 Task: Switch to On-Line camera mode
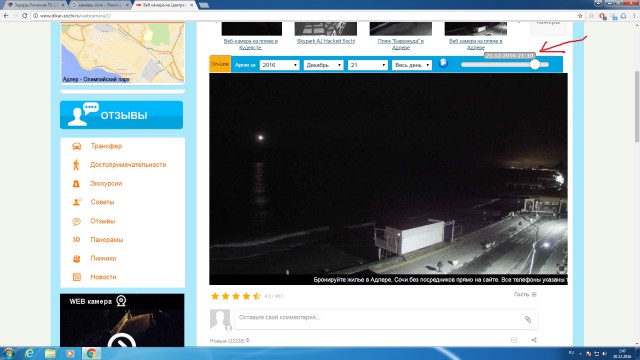220,64
